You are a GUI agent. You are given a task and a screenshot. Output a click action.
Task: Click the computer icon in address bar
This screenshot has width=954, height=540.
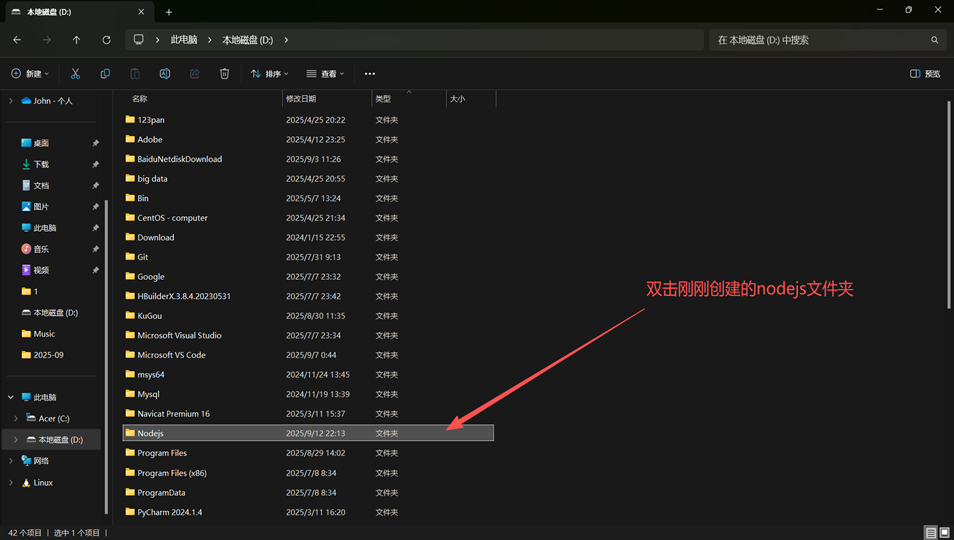tap(139, 40)
